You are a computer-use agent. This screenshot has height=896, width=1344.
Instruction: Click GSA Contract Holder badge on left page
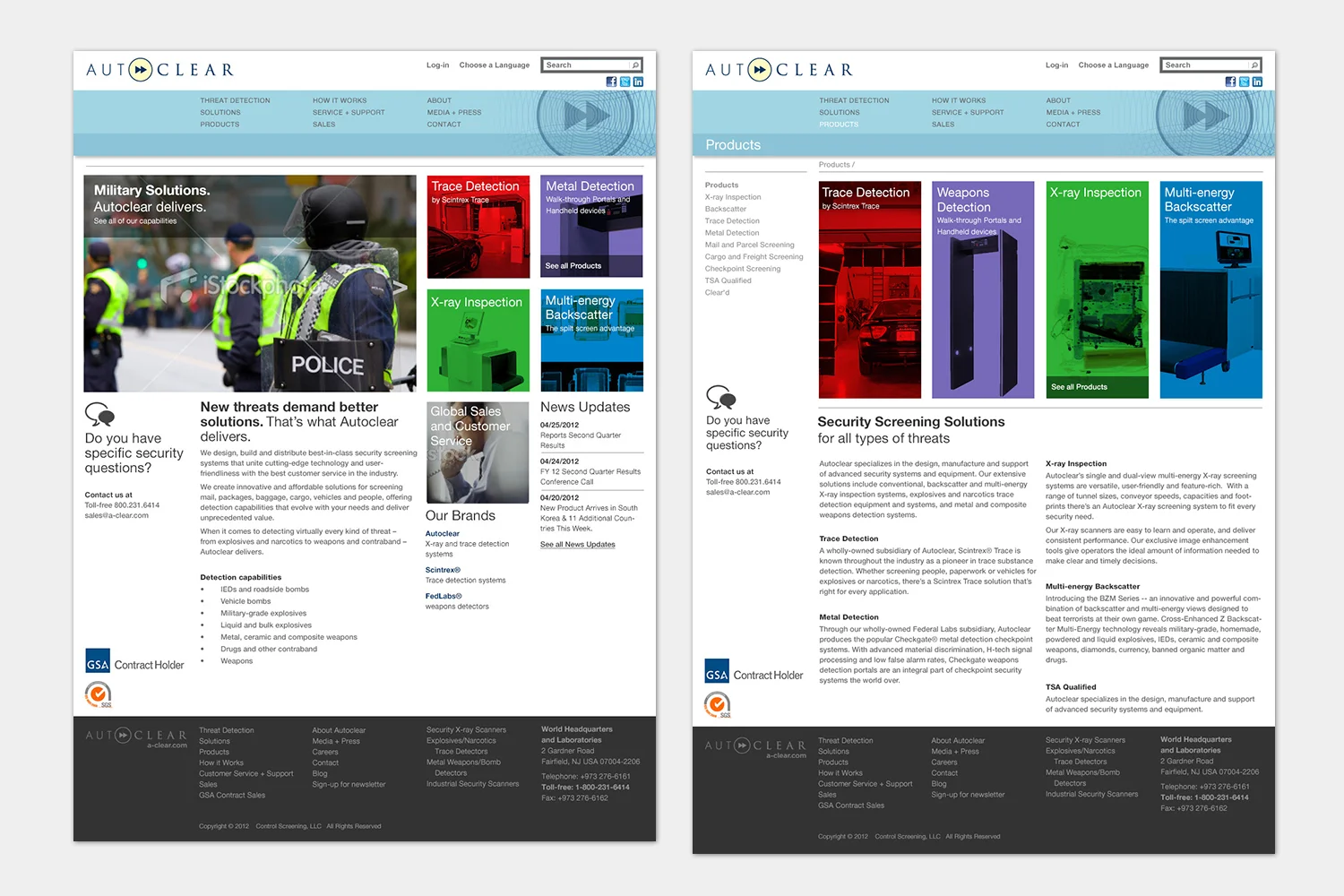pos(134,661)
